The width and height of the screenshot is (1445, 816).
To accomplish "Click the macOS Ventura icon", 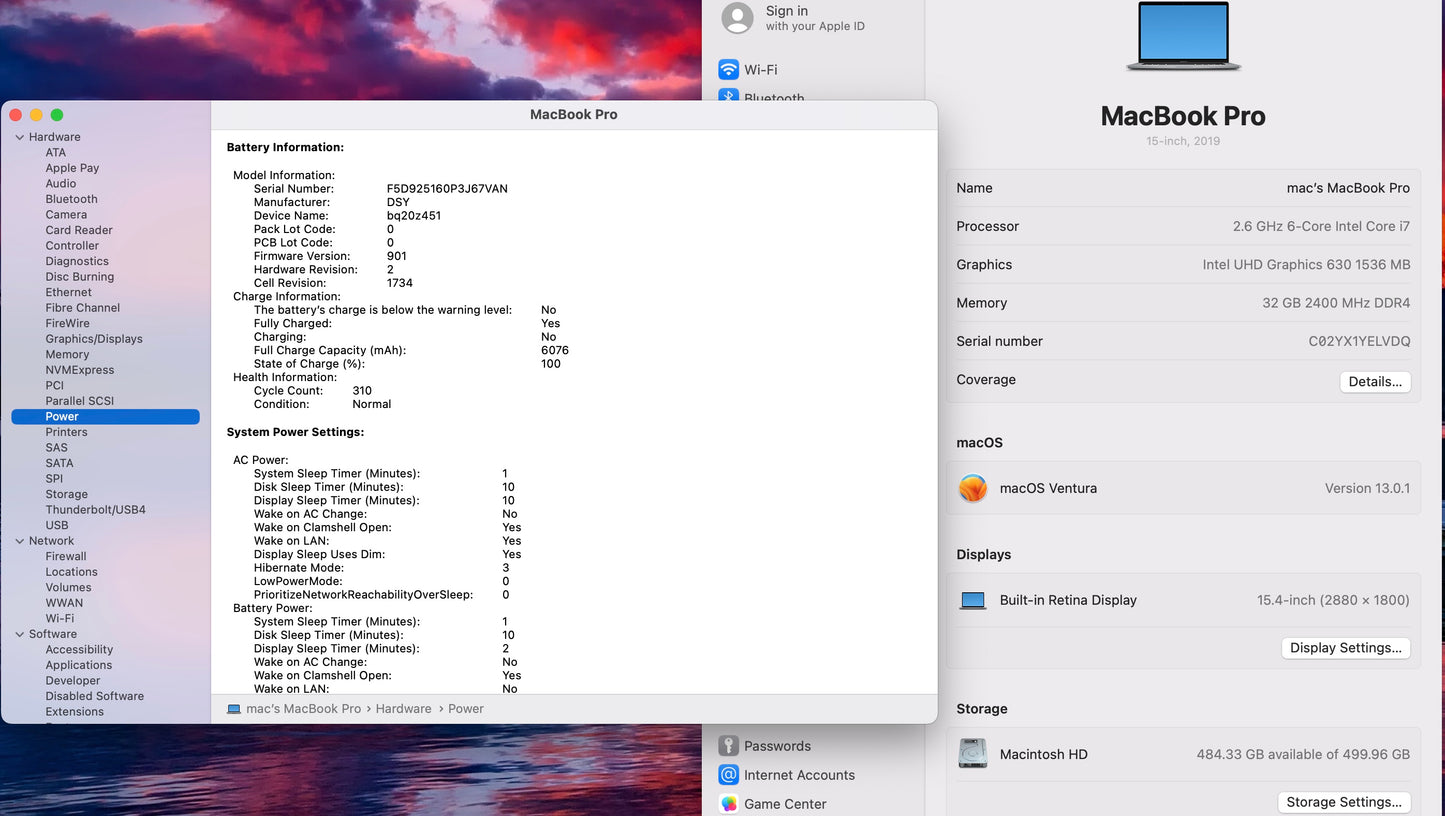I will tap(972, 488).
